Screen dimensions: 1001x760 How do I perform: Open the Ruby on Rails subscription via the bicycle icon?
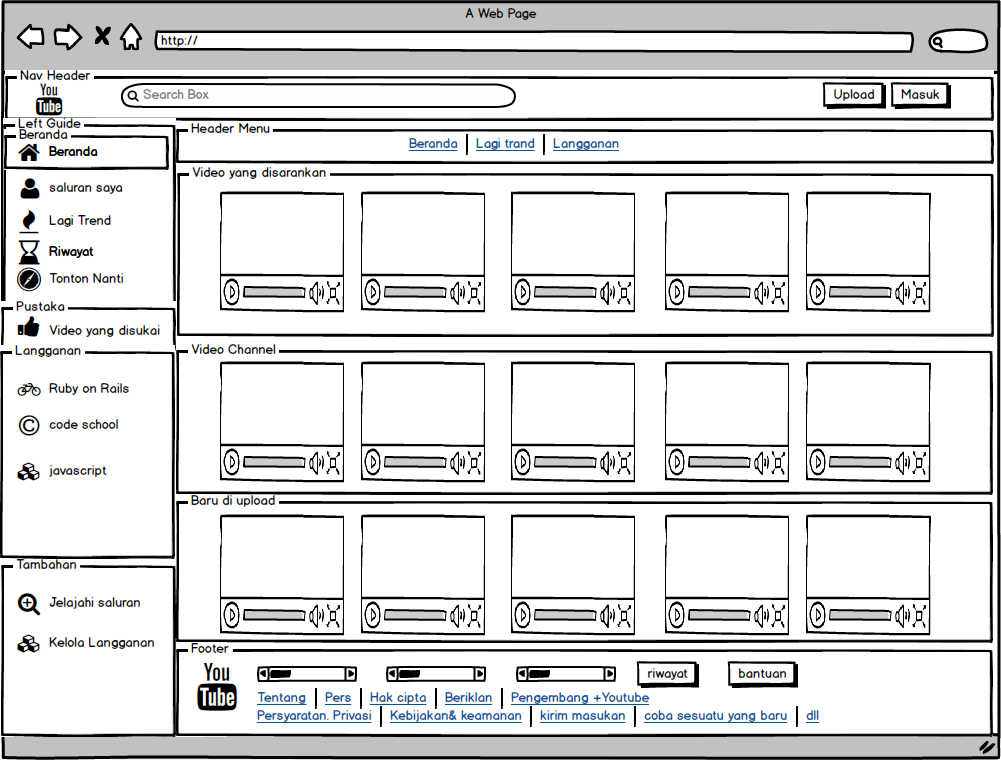[x=29, y=389]
